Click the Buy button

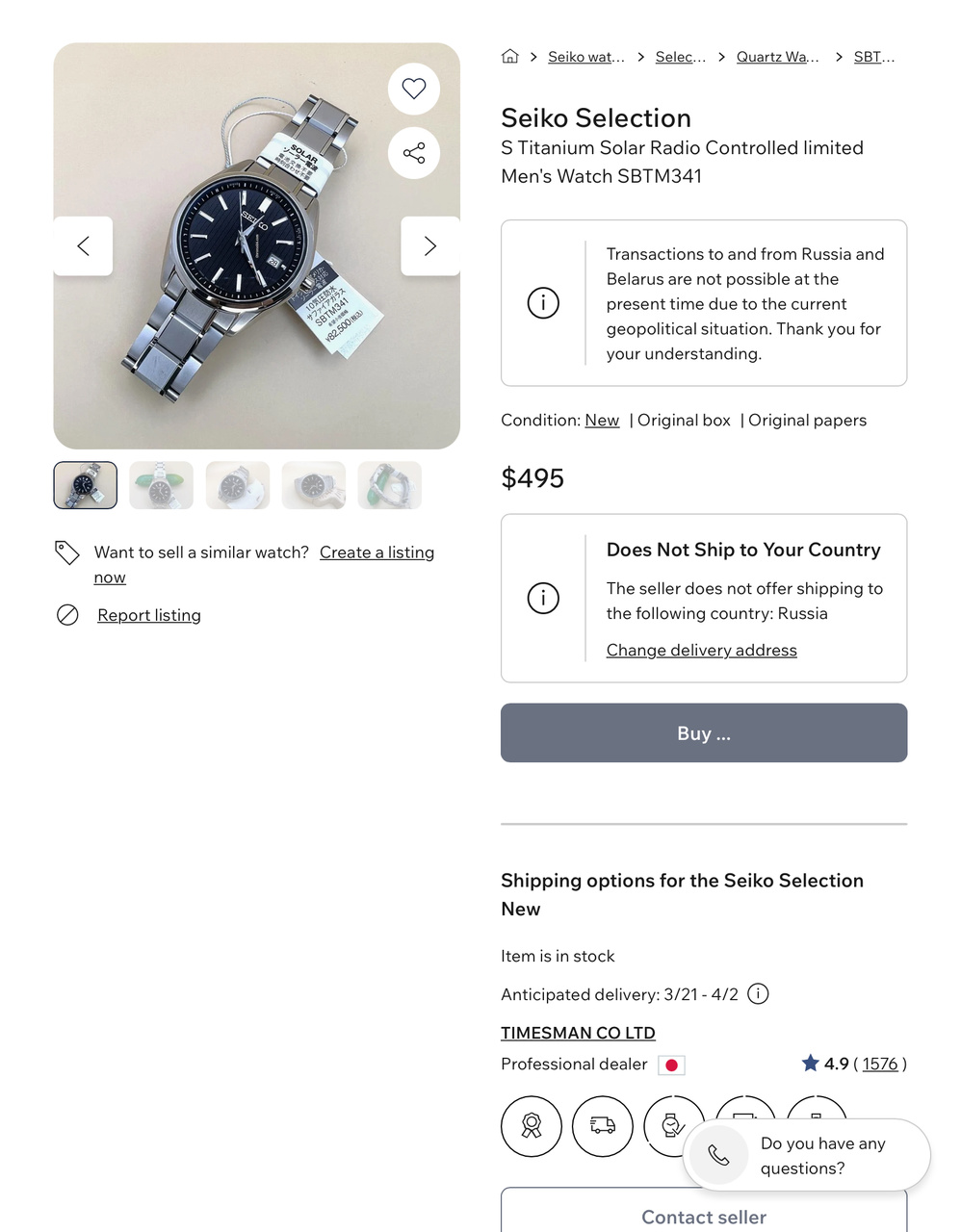704,733
